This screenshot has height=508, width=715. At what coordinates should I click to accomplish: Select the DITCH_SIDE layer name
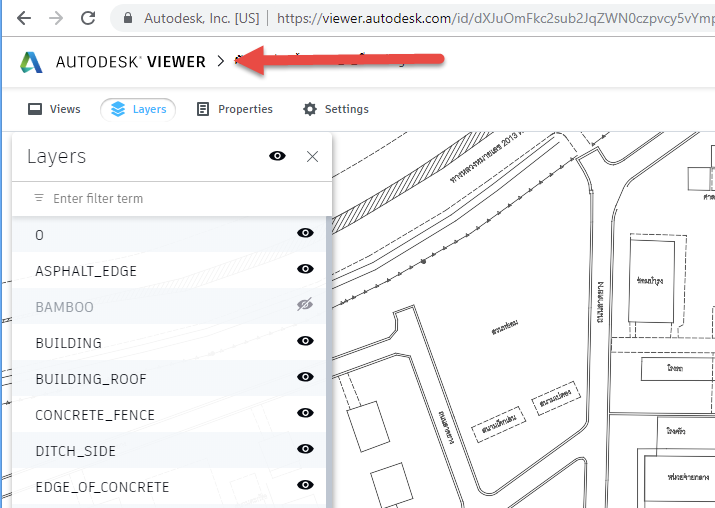click(x=75, y=451)
